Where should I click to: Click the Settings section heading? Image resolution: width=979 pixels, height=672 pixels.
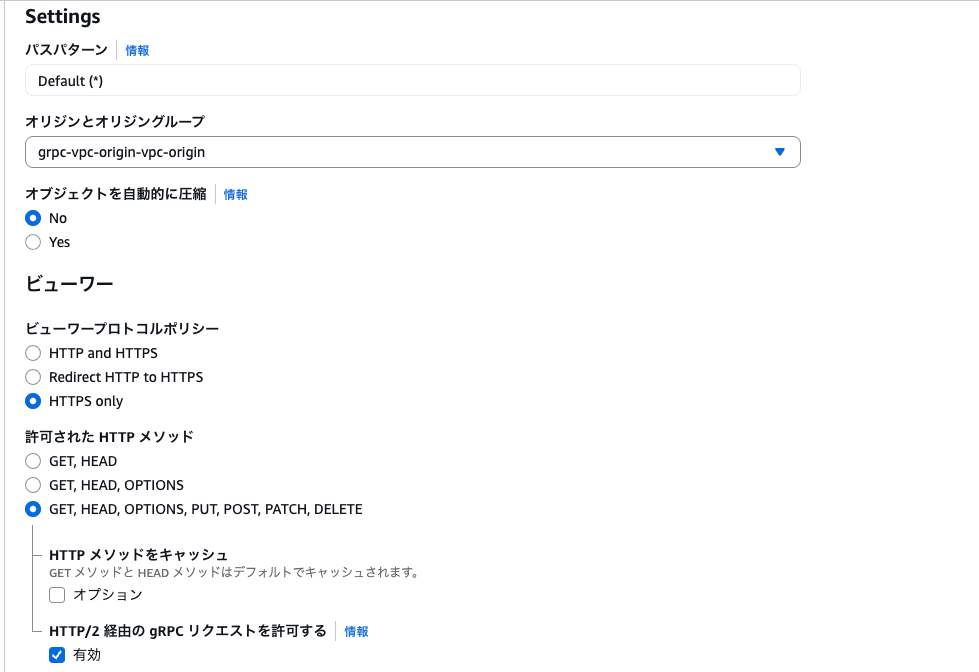63,16
